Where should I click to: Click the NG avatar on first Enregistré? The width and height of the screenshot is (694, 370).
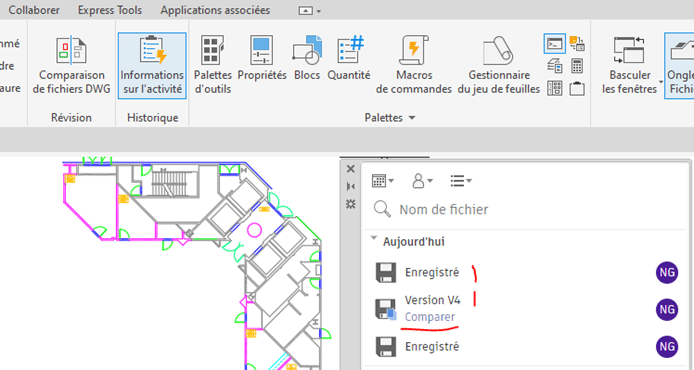point(667,272)
